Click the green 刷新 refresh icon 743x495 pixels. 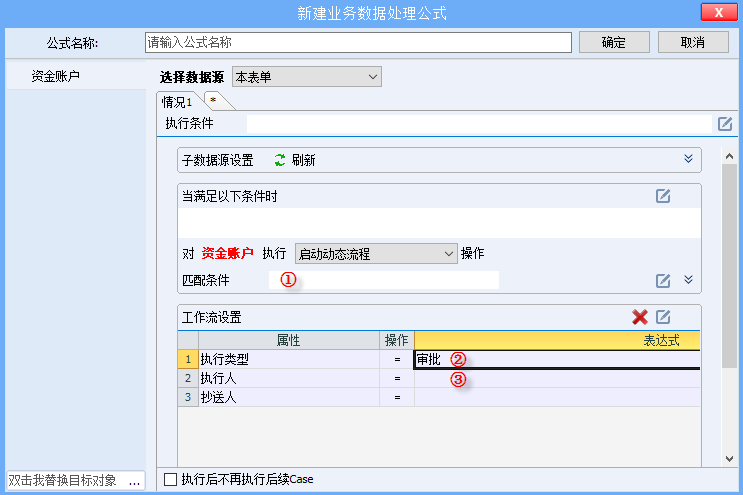click(280, 160)
